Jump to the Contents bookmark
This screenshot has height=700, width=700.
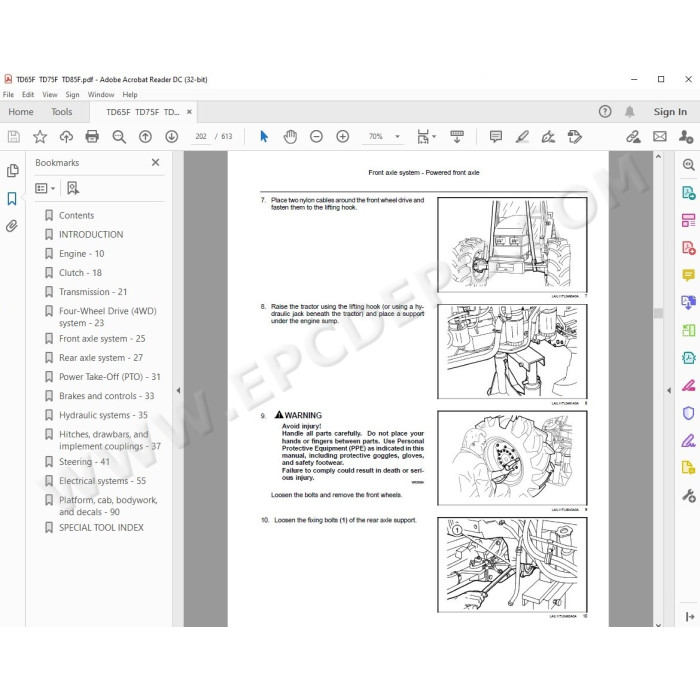coord(76,216)
